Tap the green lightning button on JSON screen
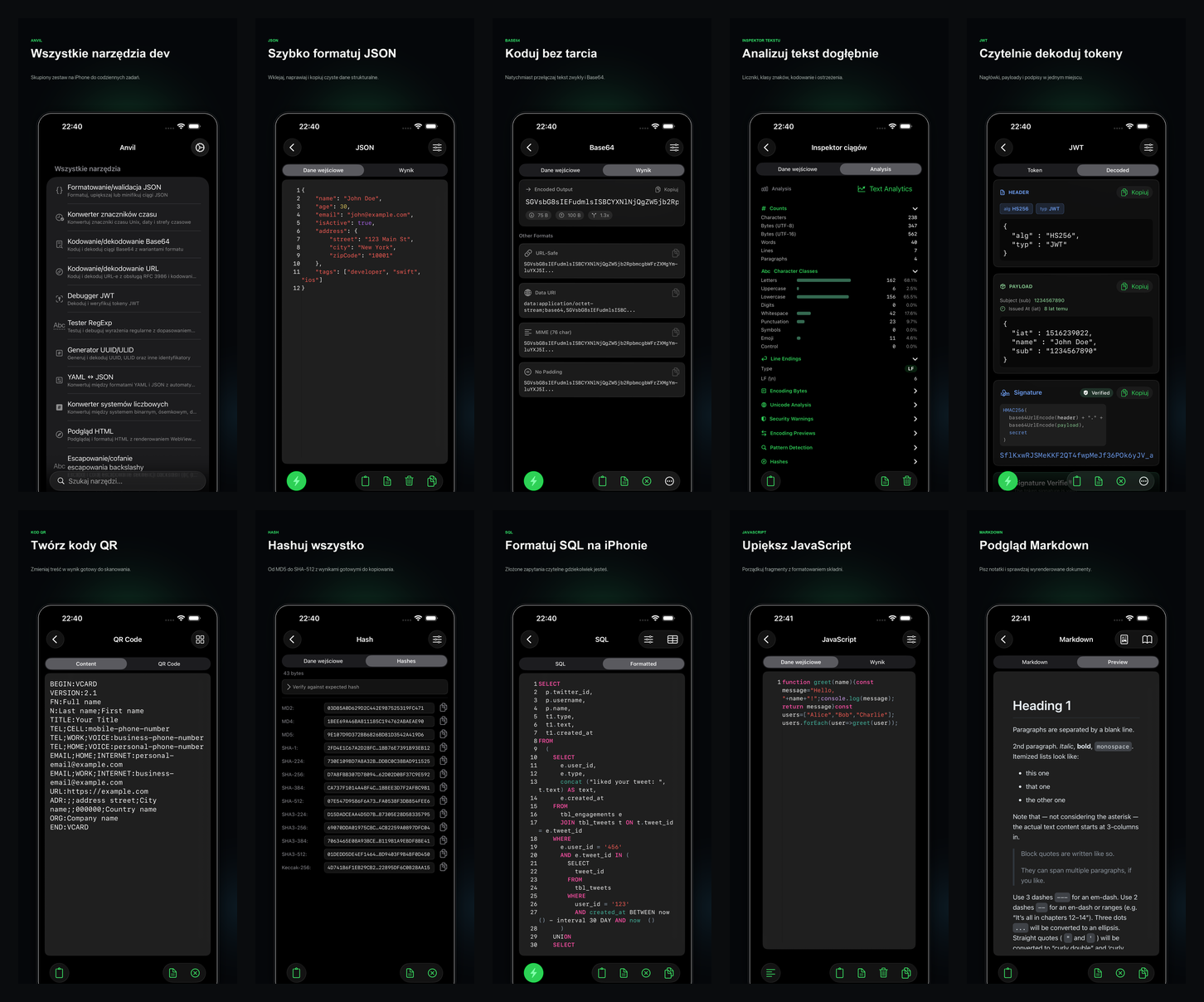Image resolution: width=1204 pixels, height=1002 pixels. [x=296, y=481]
